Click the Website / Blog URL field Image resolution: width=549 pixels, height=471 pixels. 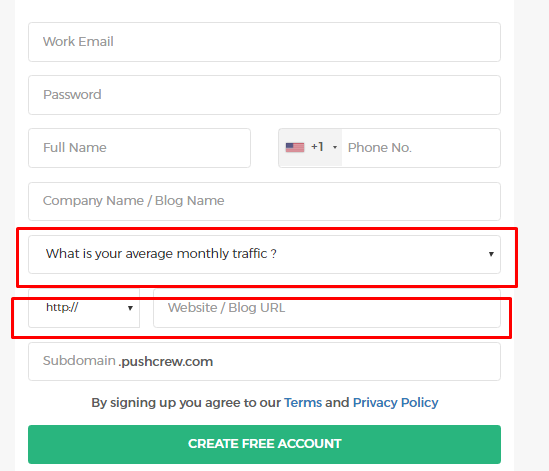click(327, 308)
